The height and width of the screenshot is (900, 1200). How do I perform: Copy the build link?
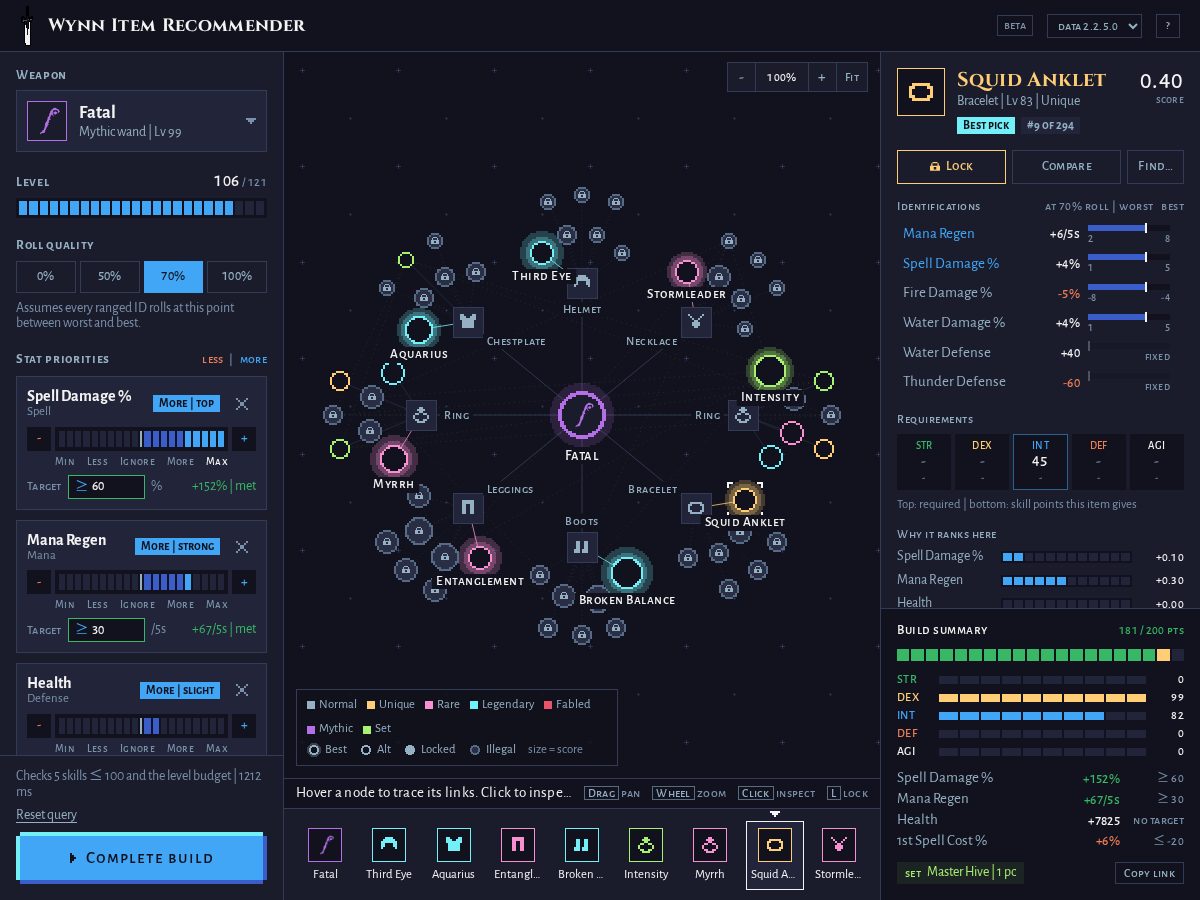[1149, 873]
